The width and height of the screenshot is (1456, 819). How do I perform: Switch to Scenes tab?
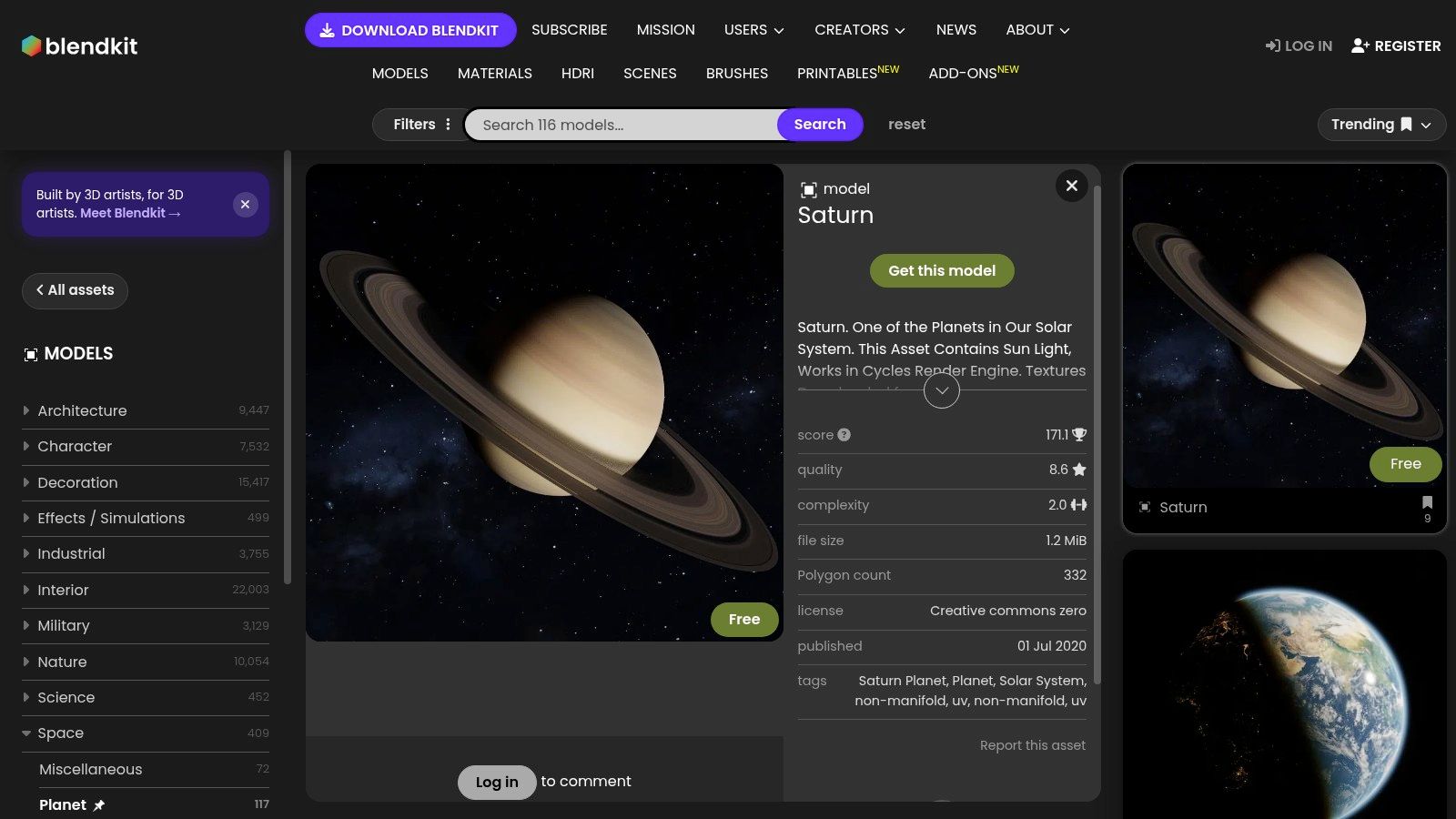coord(650,74)
